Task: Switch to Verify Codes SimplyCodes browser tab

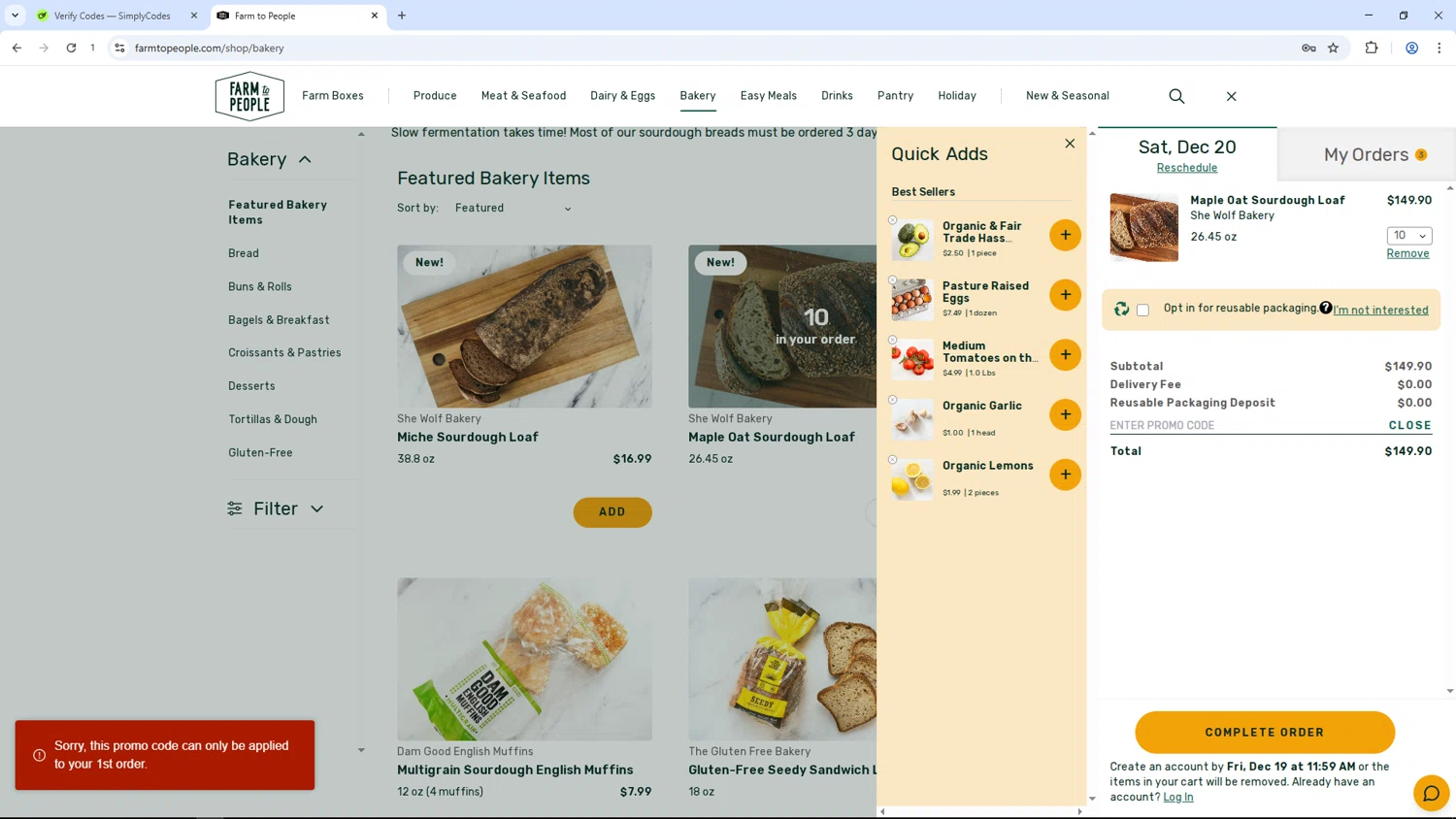Action: [112, 16]
